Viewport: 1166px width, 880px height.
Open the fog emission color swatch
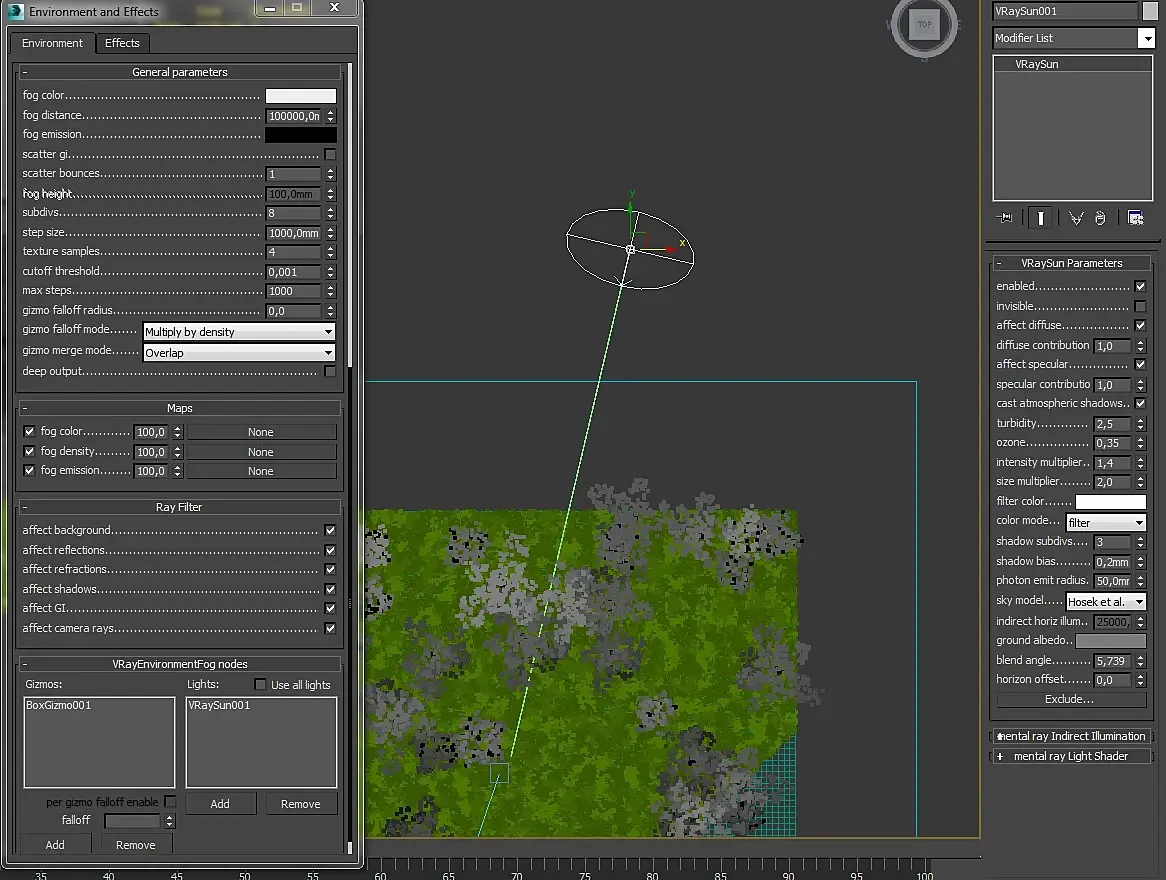click(x=300, y=135)
